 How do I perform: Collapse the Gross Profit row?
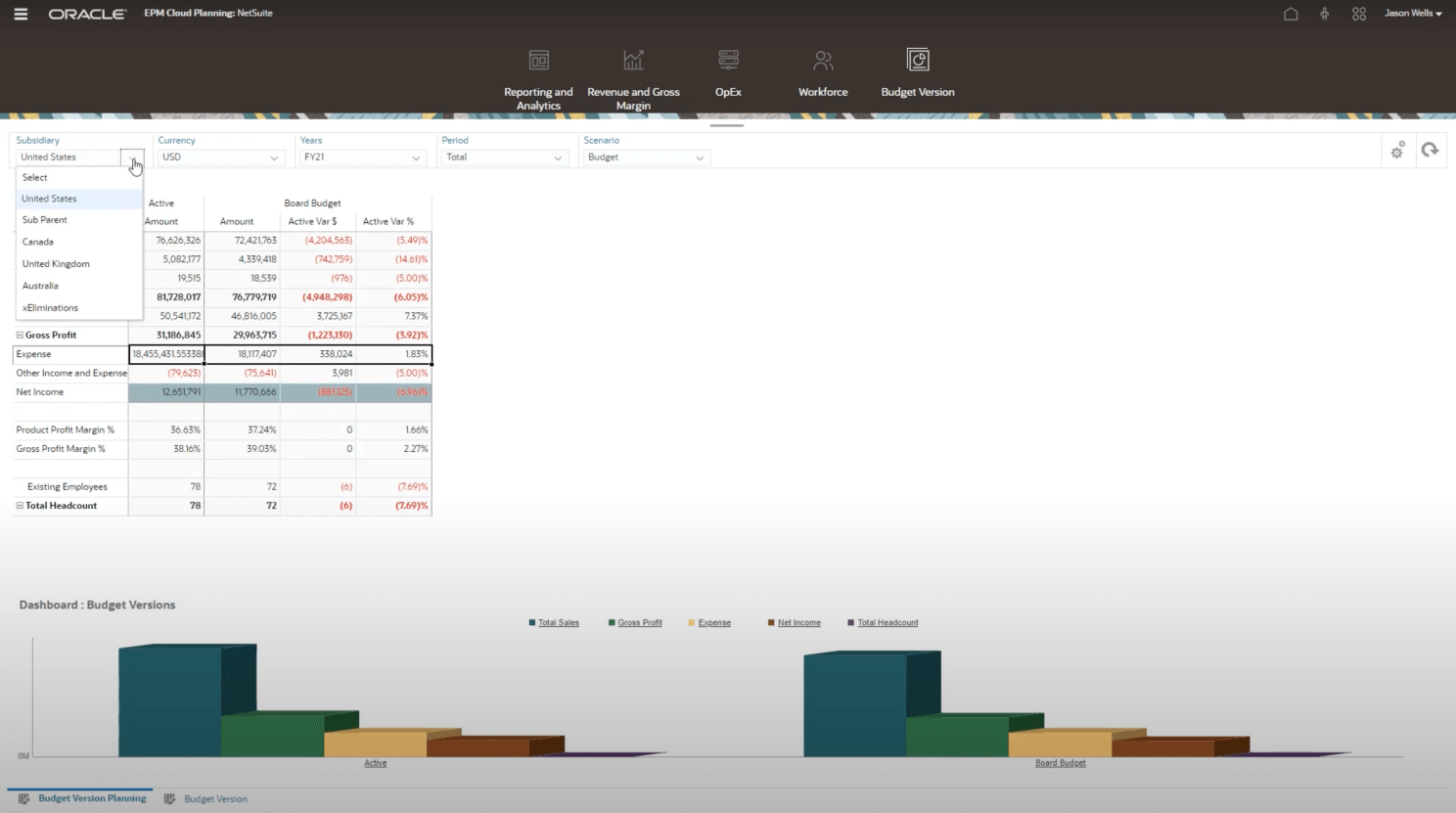click(20, 335)
